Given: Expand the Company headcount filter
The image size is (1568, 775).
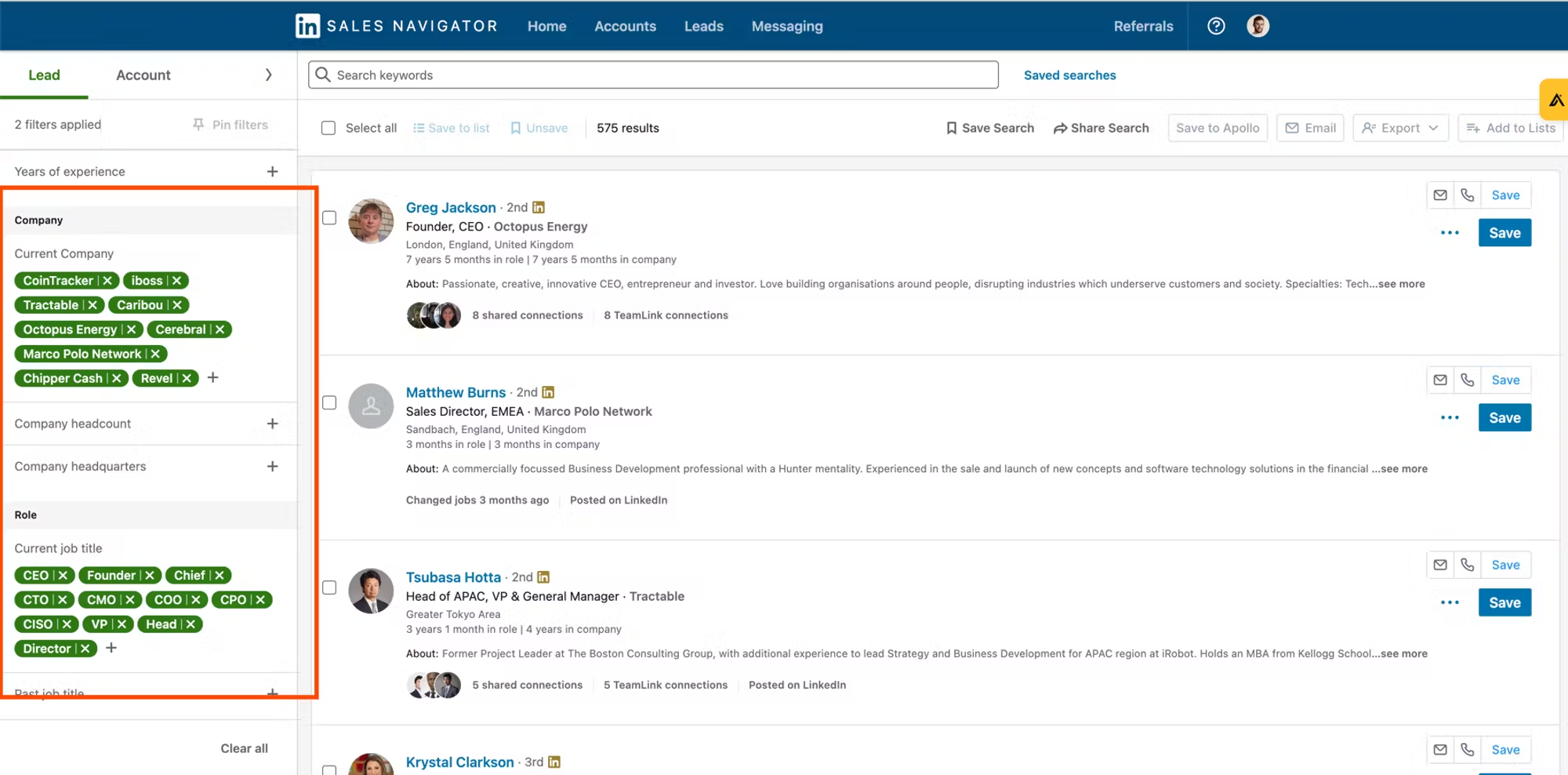Looking at the screenshot, I should click(273, 424).
